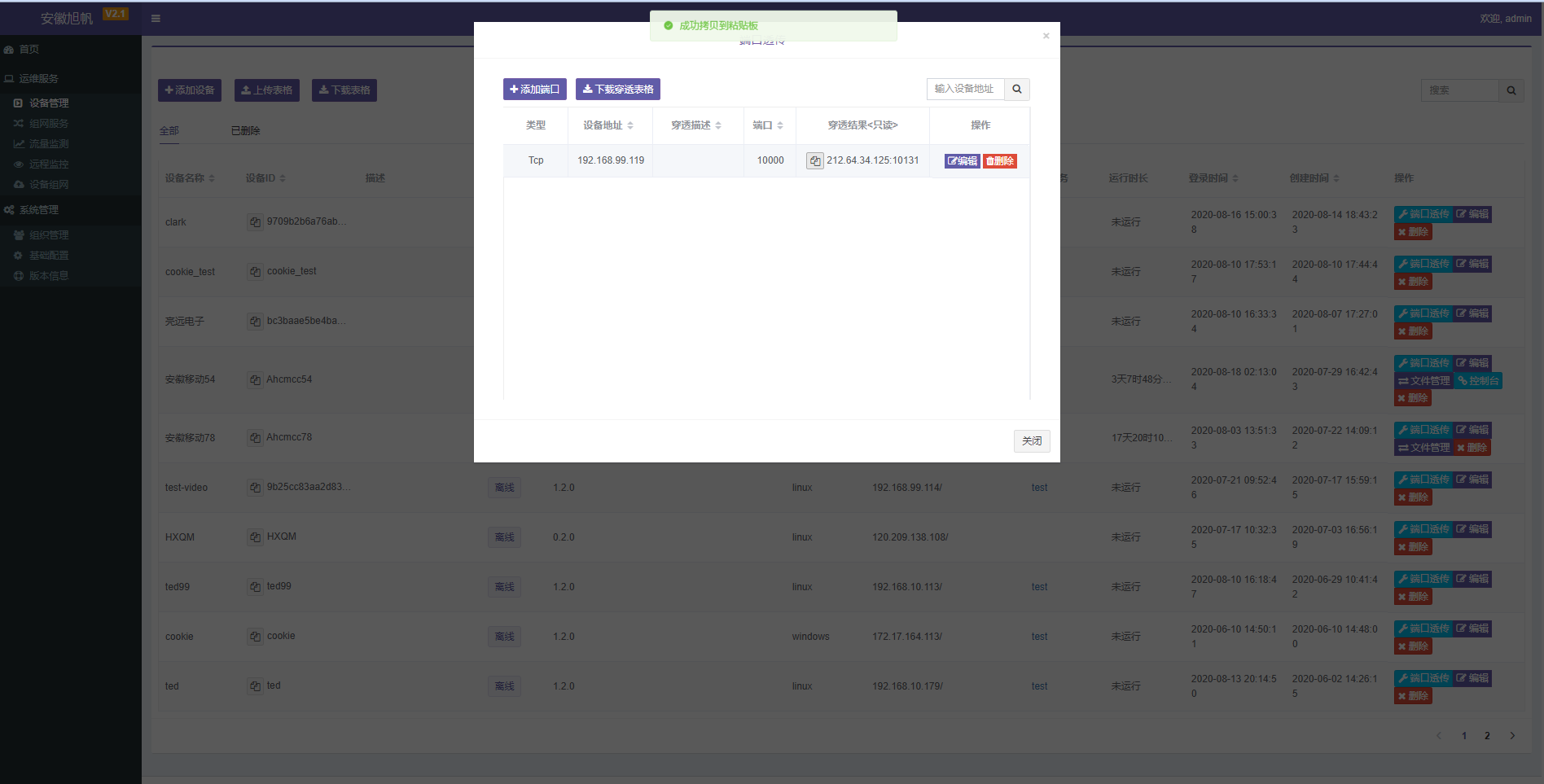
Task: Open 版本信息 in sidebar
Action: pos(71,276)
